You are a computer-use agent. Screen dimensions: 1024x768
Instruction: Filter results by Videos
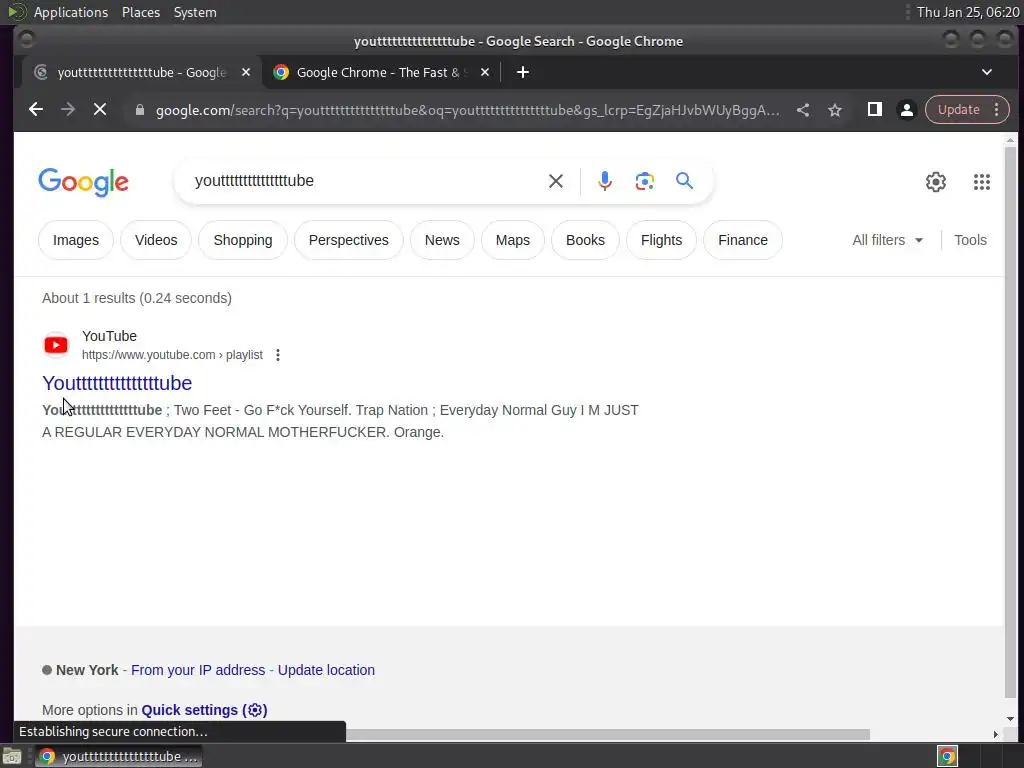point(156,240)
